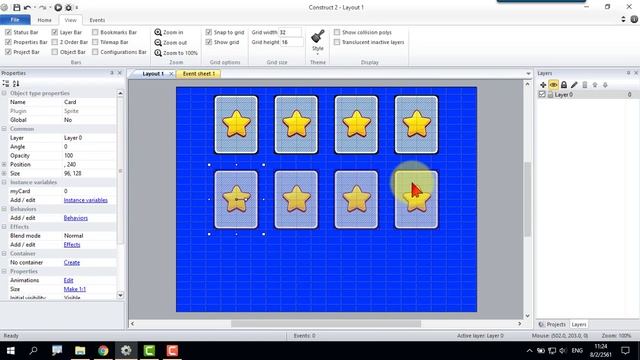The height and width of the screenshot is (360, 640).
Task: Collapse Object type properties section
Action: click(x=4, y=93)
